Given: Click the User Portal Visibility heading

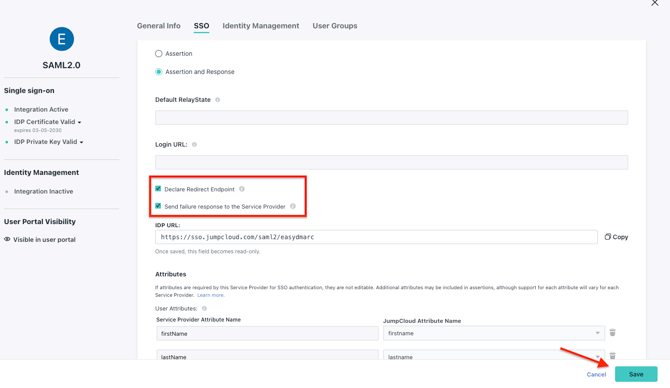Looking at the screenshot, I should (40, 221).
